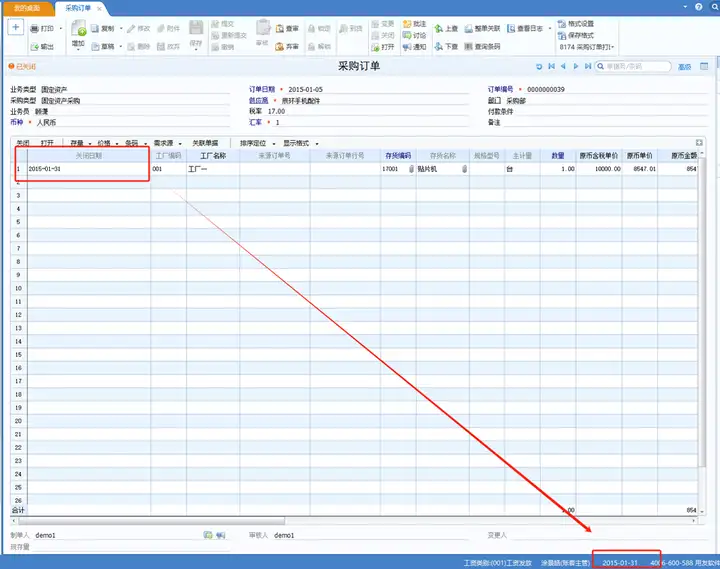Click the 弃审 un-approve icon
720x569 pixels.
pos(279,46)
